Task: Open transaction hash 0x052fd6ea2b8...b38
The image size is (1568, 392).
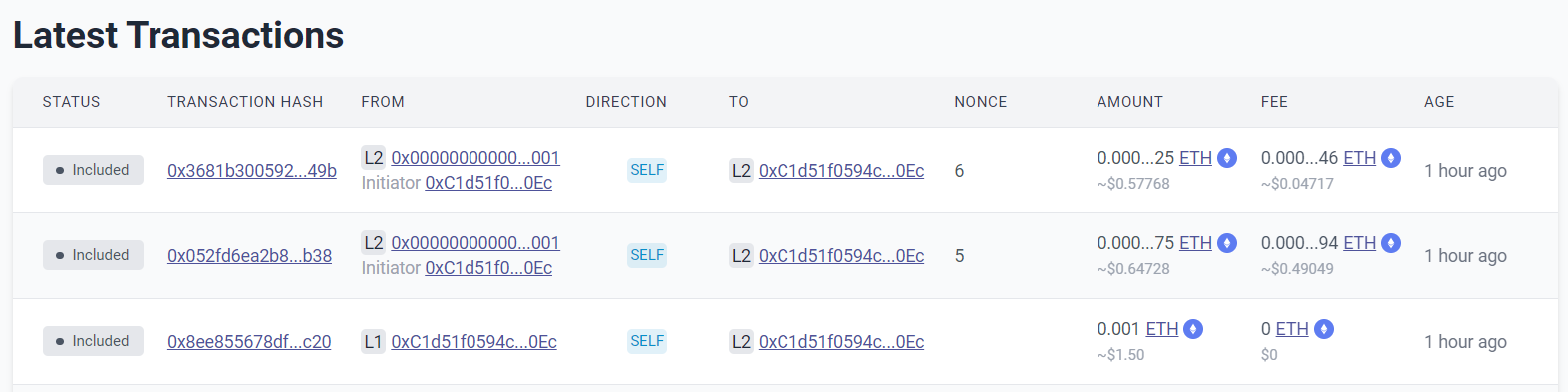Action: click(x=249, y=256)
